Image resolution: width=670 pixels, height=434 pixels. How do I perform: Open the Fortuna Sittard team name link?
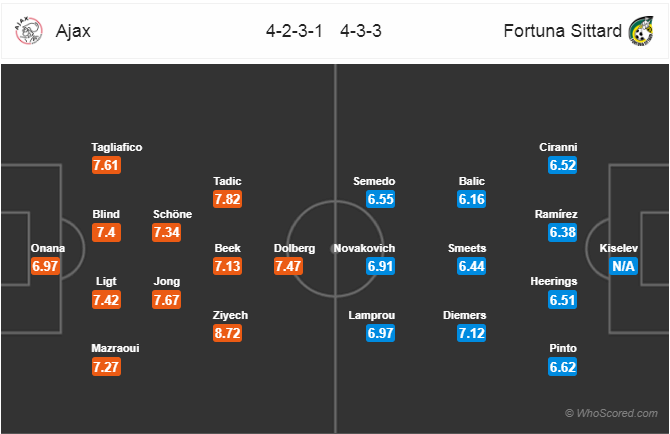click(560, 31)
